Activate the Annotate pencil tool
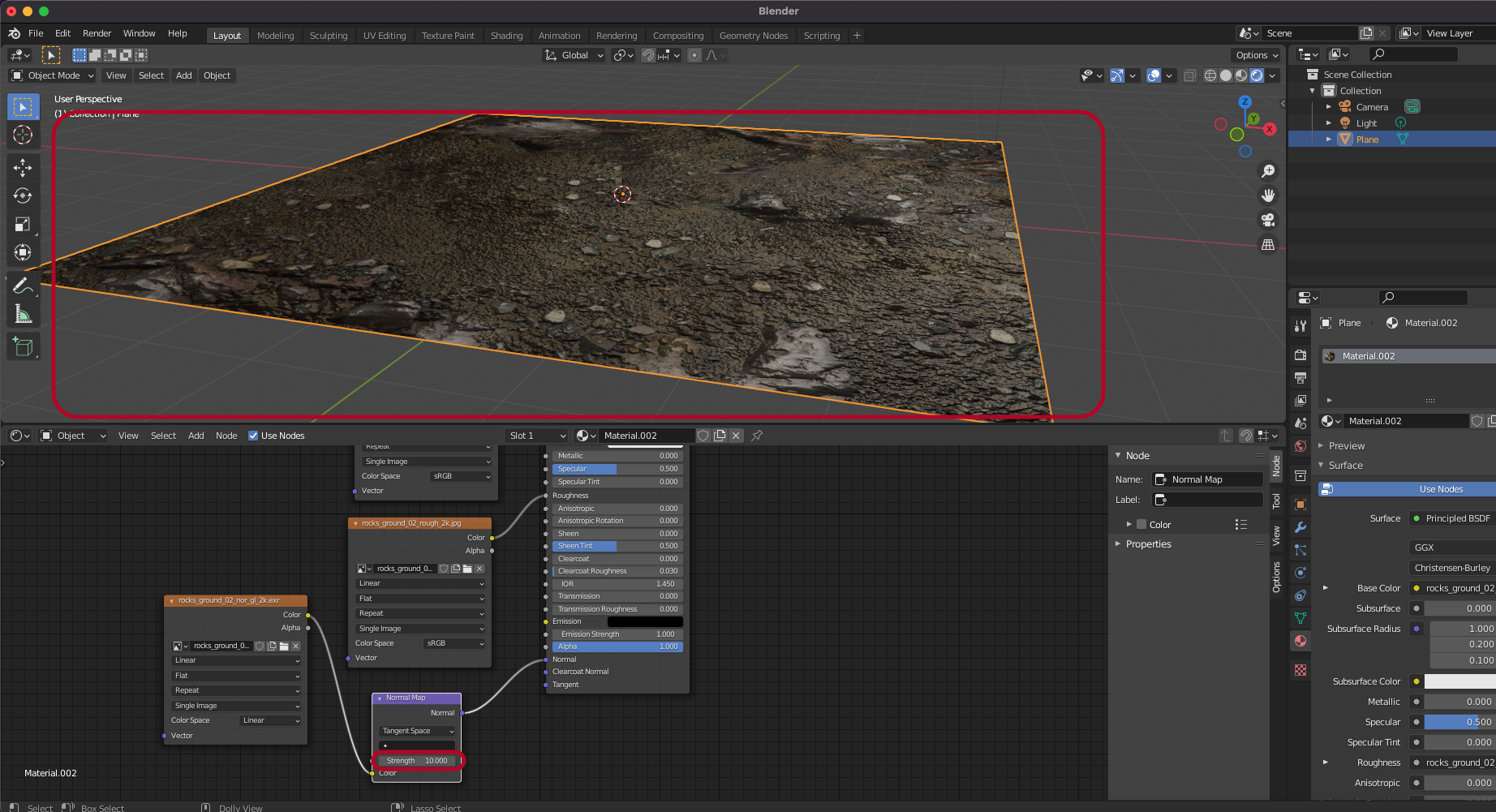Image resolution: width=1496 pixels, height=812 pixels. 23,286
